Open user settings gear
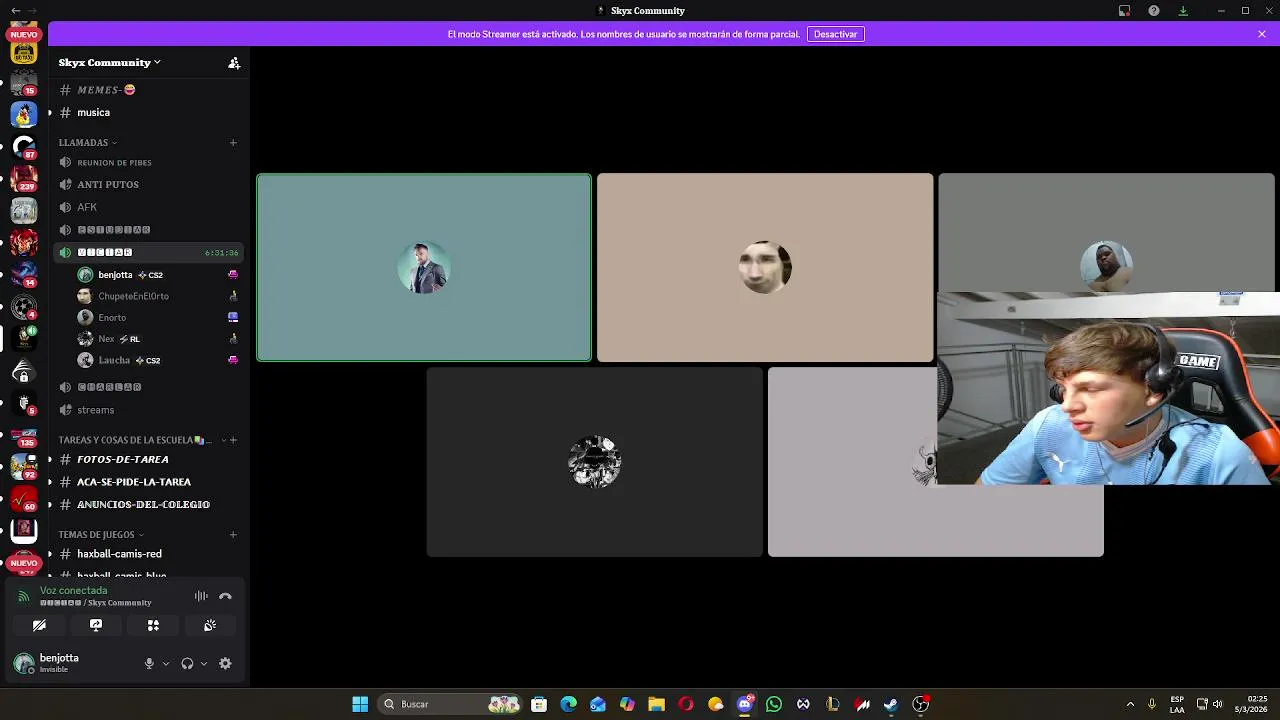1280x720 pixels. [x=225, y=663]
